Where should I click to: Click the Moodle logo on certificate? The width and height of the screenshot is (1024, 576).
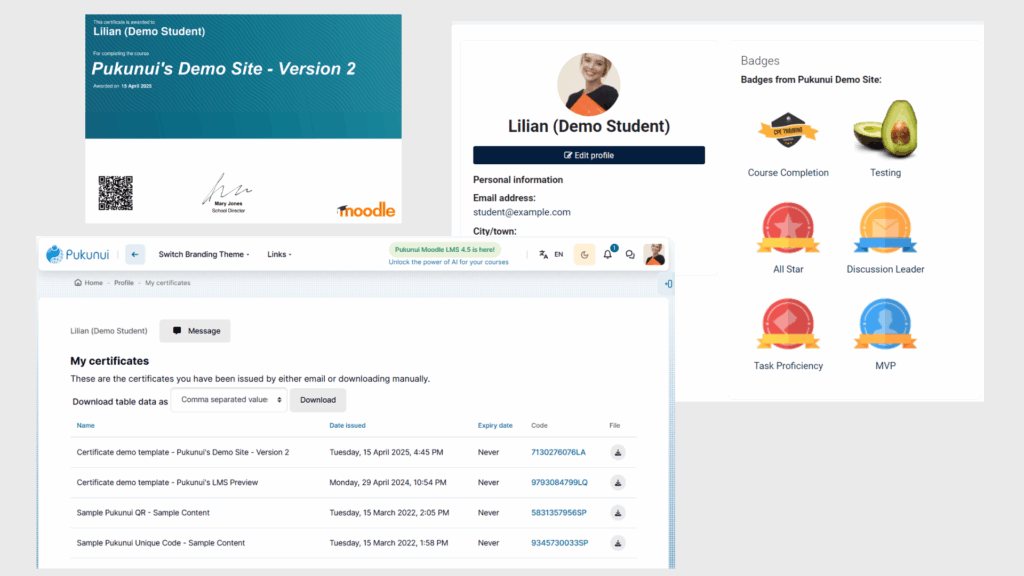coord(366,210)
